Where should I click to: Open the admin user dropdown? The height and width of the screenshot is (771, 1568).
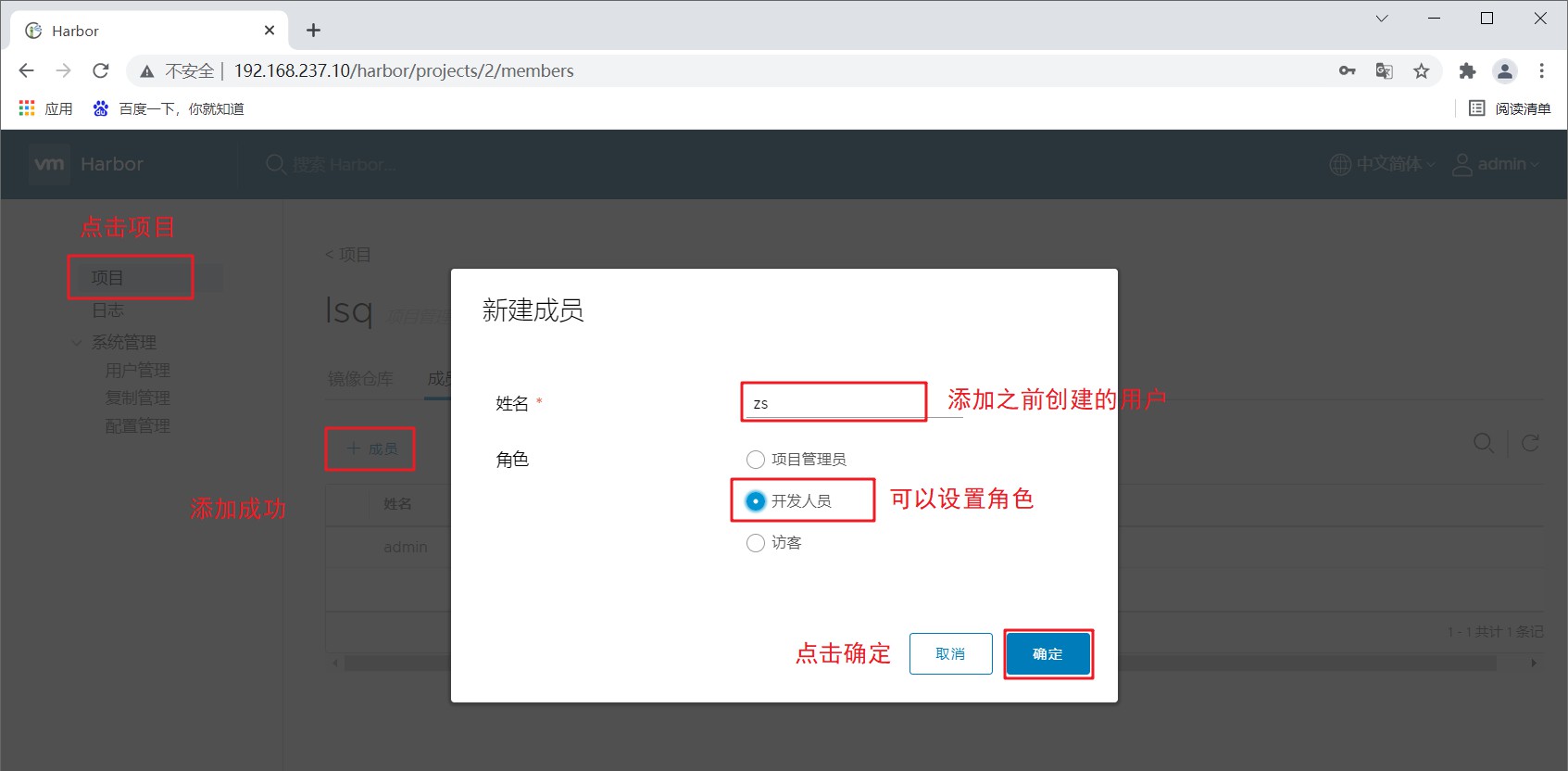(1495, 164)
